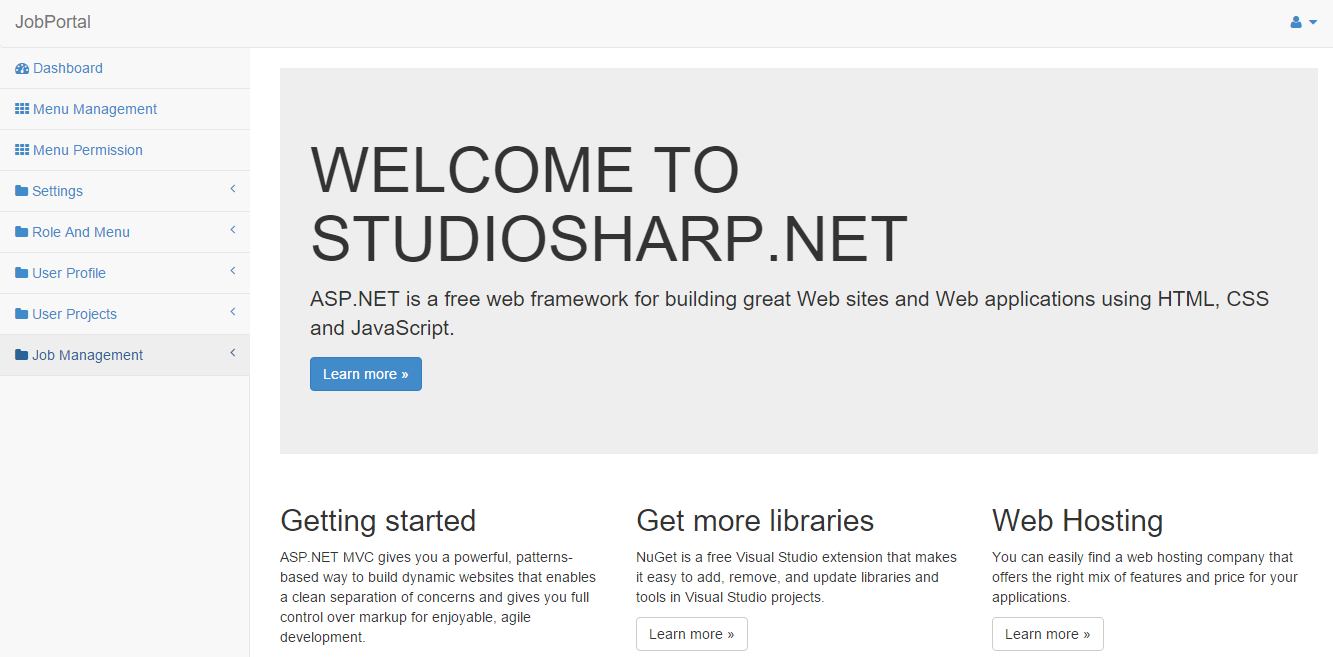Open the Dashboard sidebar item

(x=124, y=68)
